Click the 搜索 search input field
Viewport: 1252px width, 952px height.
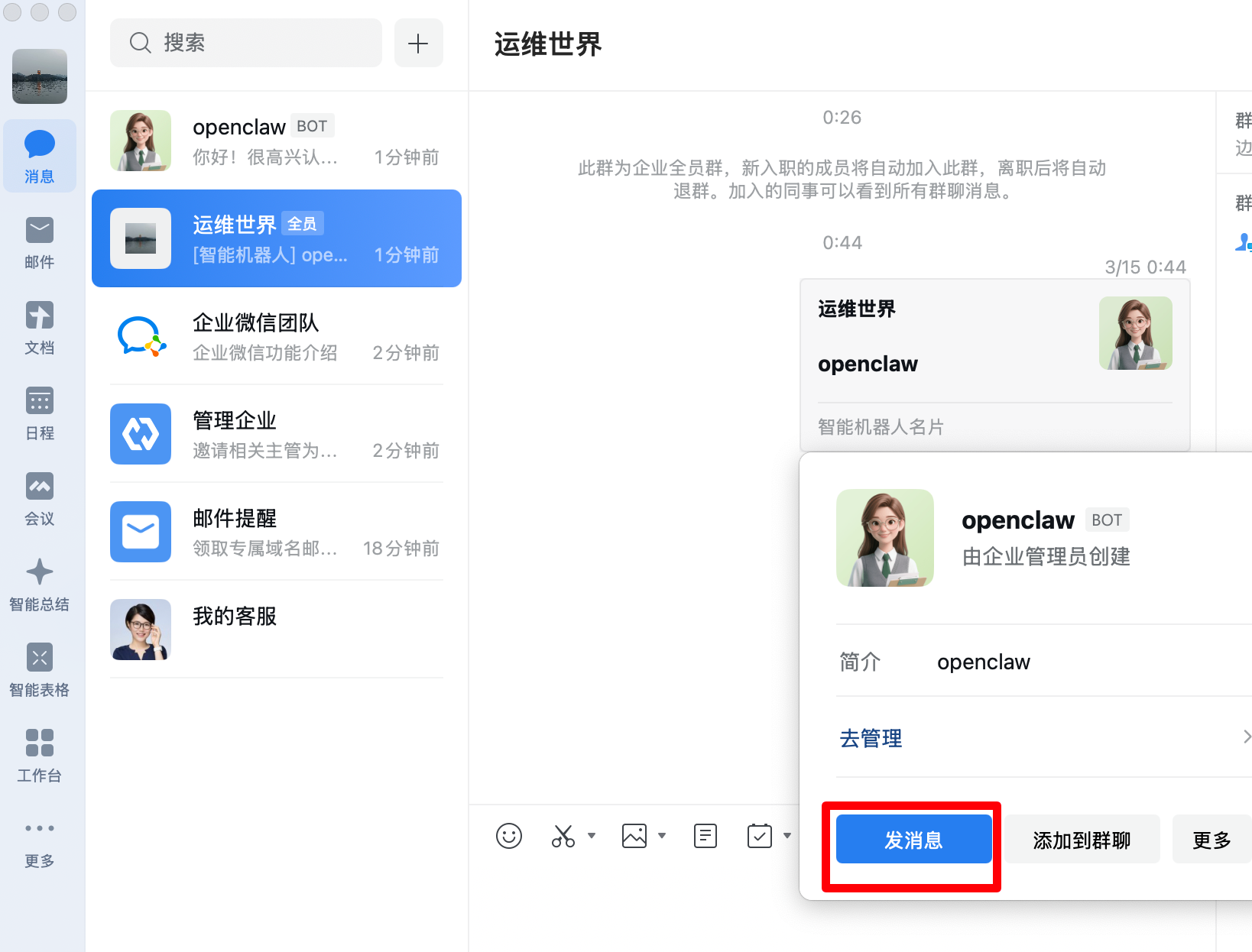(246, 44)
